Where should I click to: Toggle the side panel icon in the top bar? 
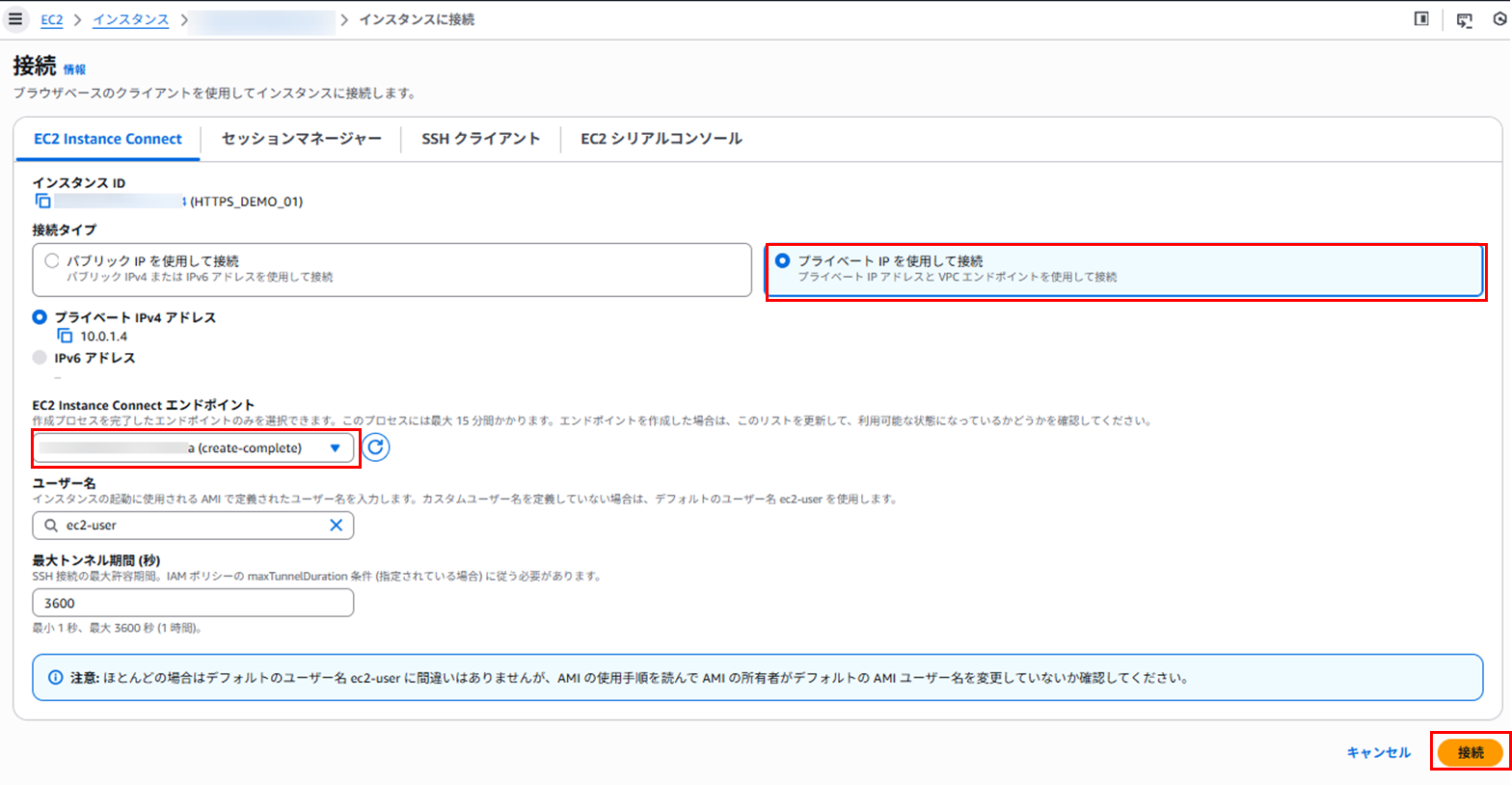(1421, 19)
